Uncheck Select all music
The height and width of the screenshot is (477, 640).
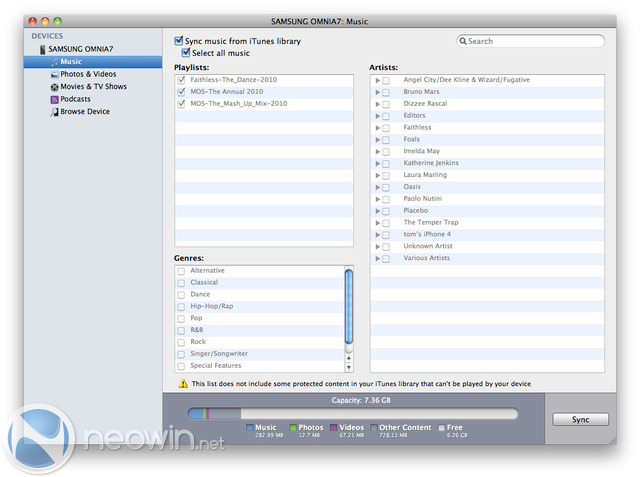186,53
